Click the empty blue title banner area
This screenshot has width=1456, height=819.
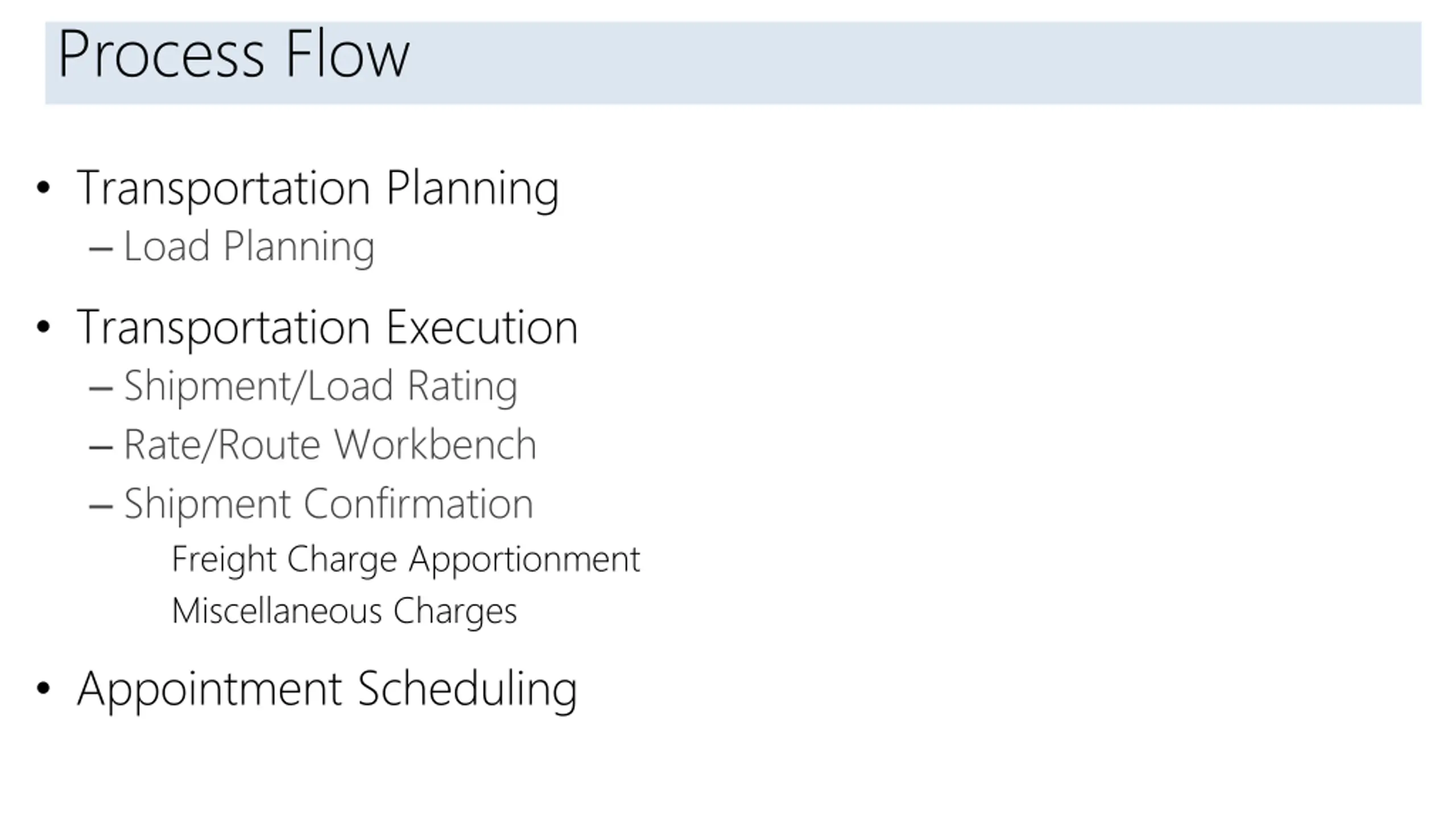point(910,63)
